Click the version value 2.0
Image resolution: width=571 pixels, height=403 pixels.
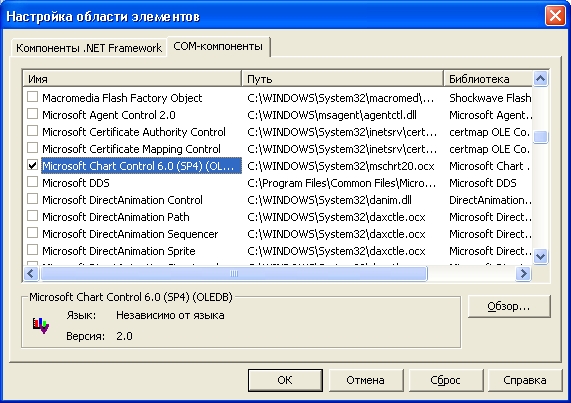point(124,336)
